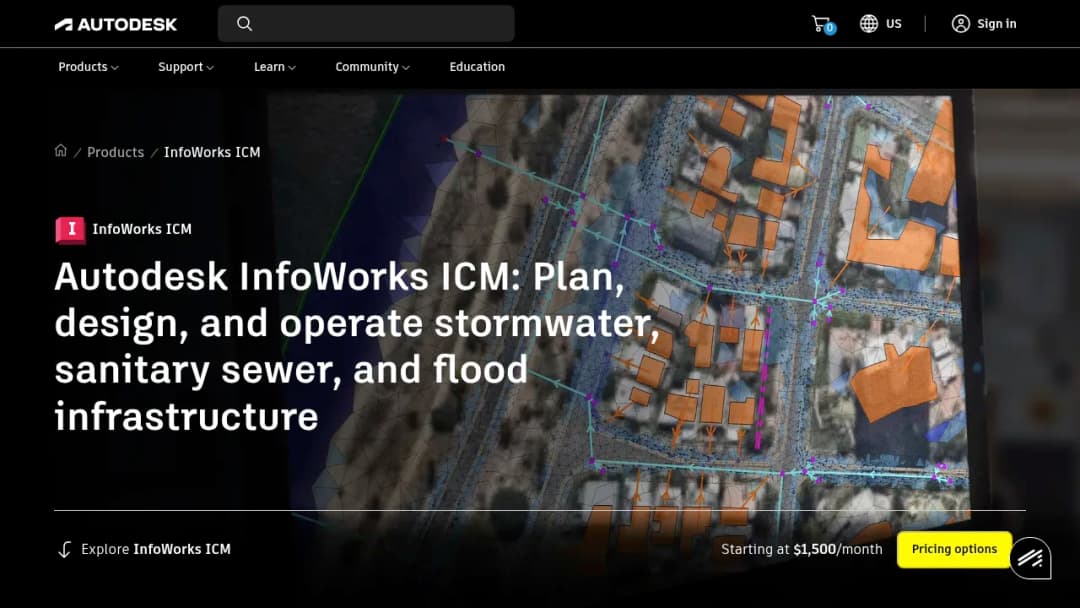Click the Products breadcrumb link
The image size is (1080, 608).
click(x=115, y=152)
